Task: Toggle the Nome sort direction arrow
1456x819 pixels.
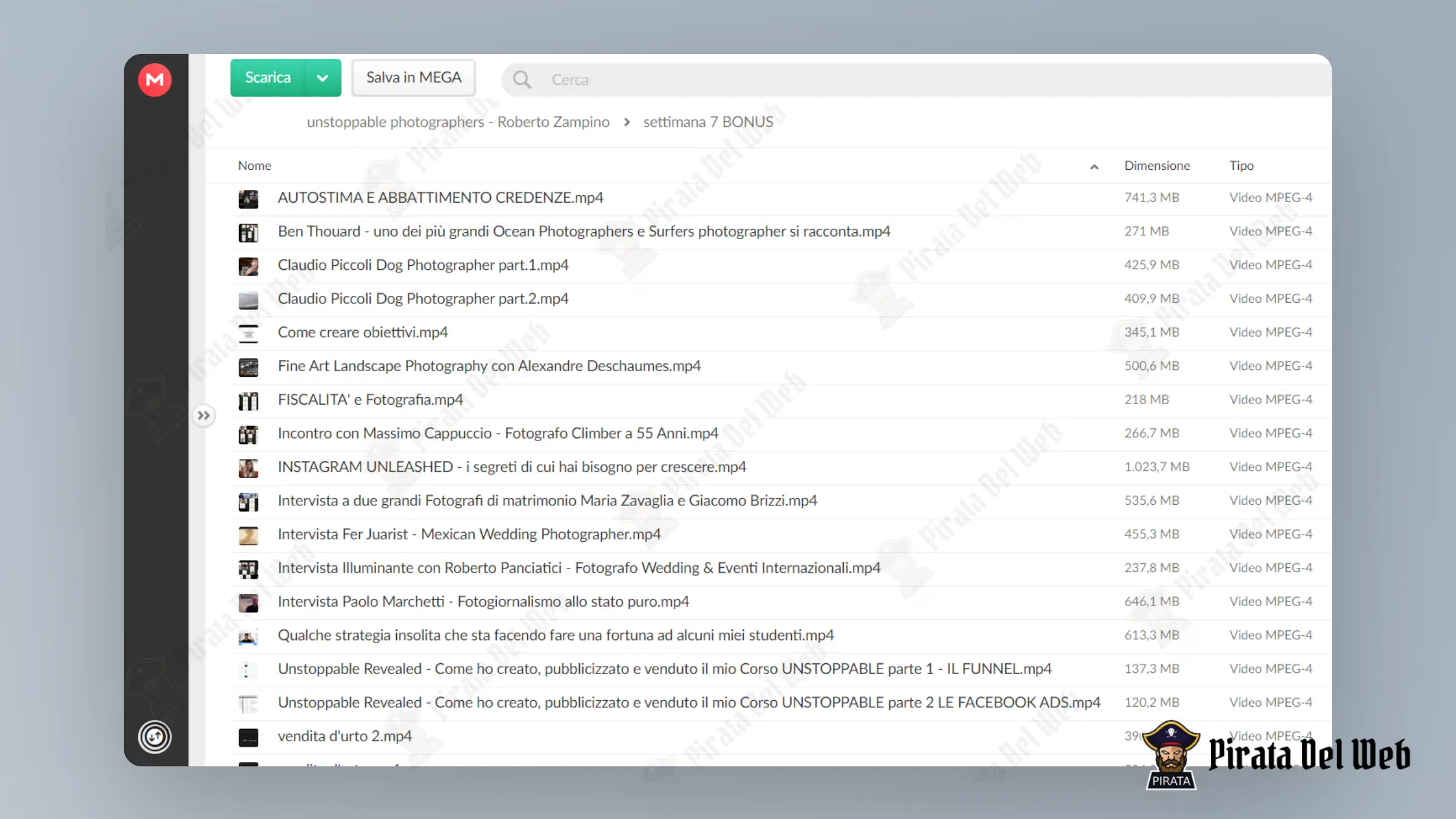Action: 1094,167
